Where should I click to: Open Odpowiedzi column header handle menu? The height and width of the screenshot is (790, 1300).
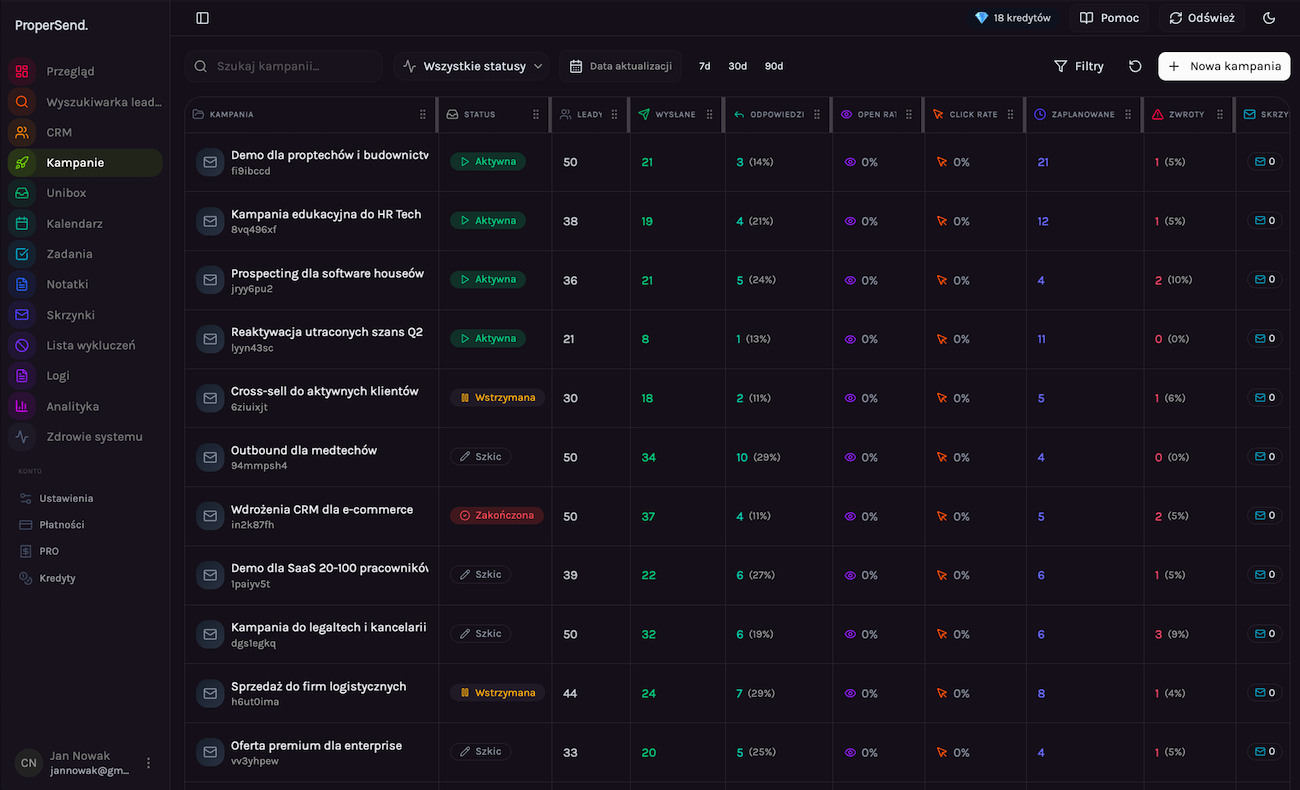817,115
